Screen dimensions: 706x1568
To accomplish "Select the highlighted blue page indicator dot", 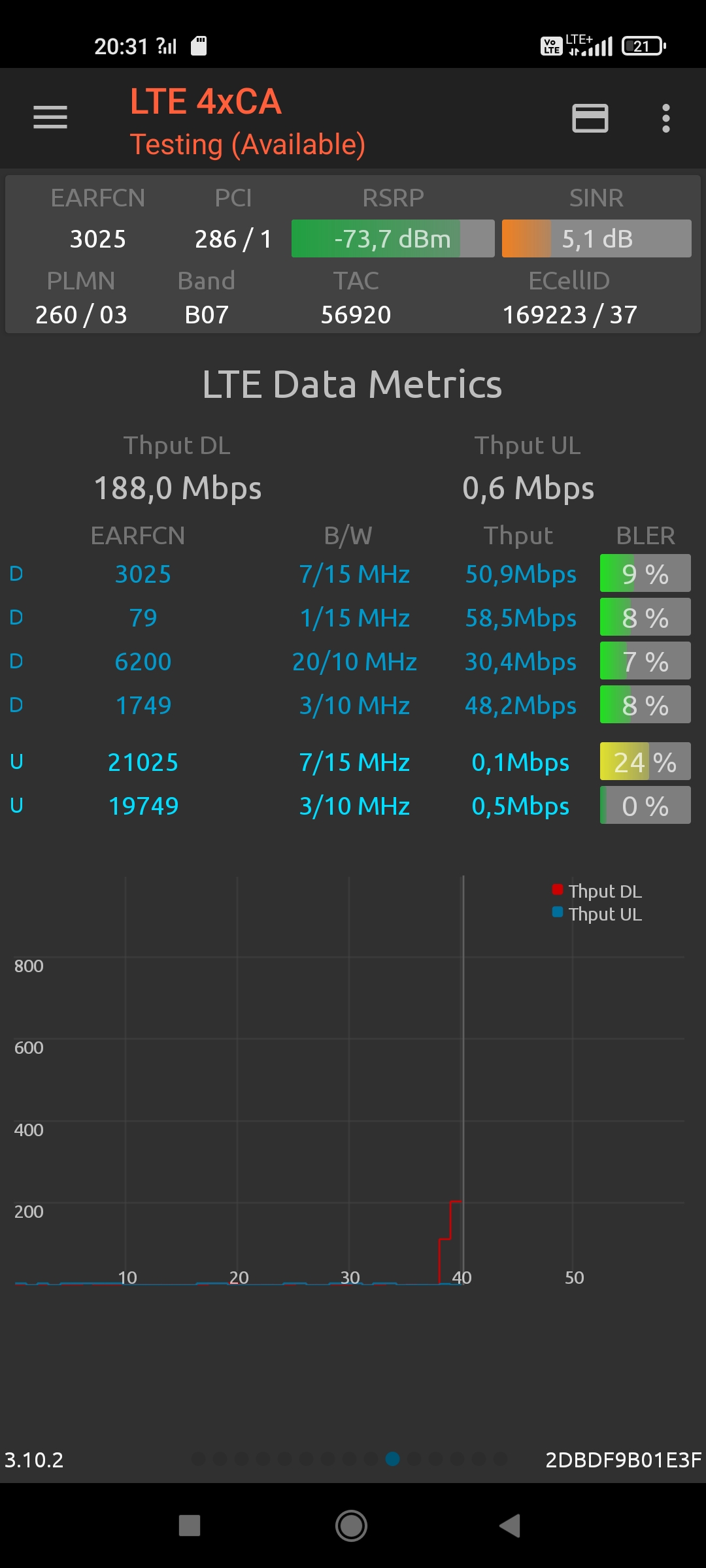I will click(393, 1459).
